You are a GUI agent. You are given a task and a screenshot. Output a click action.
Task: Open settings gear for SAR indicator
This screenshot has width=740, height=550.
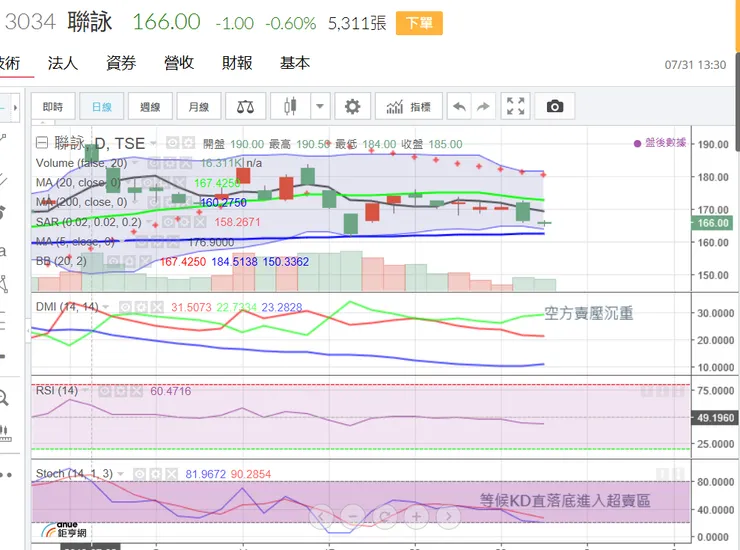tap(184, 222)
